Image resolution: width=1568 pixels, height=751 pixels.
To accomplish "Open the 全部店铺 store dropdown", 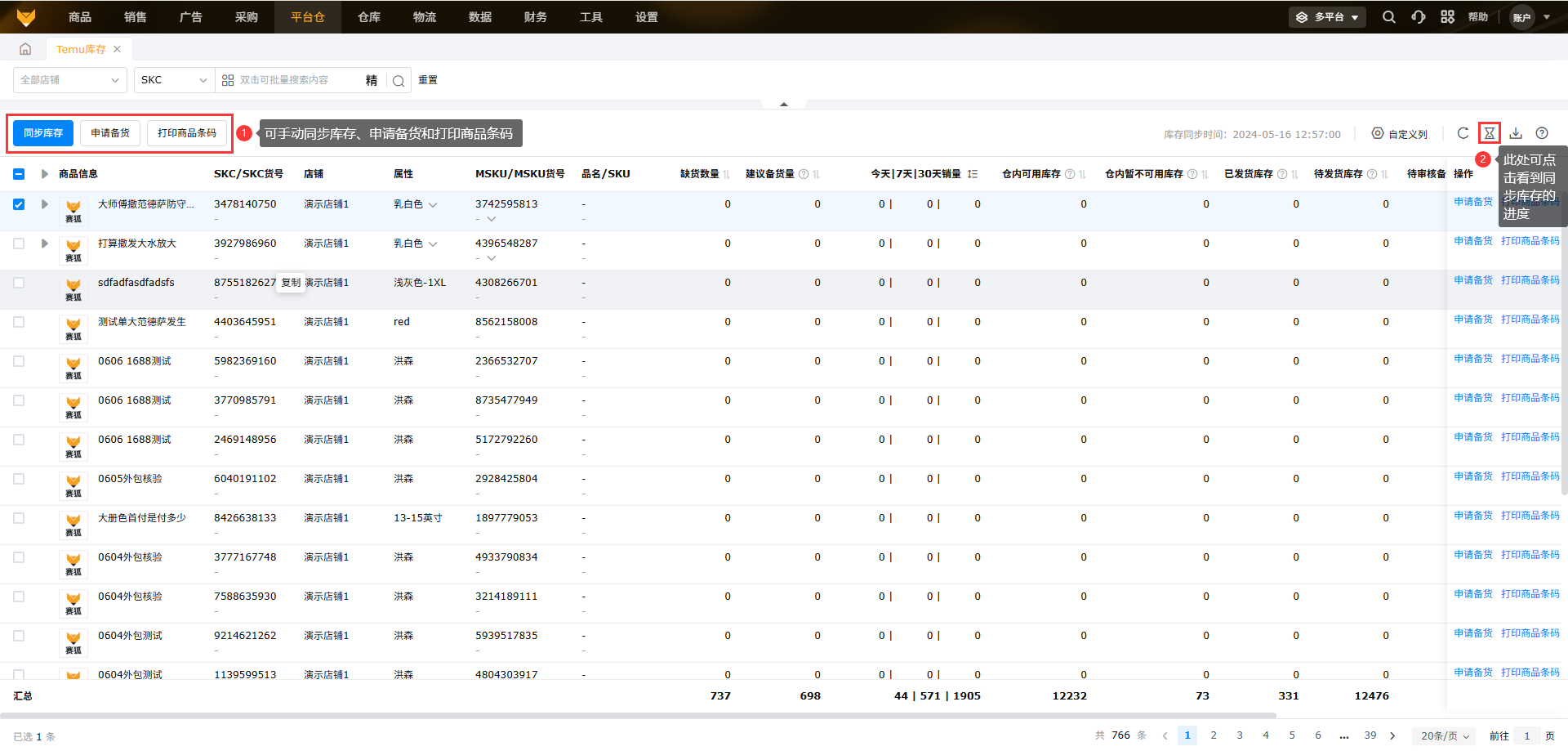I will pos(69,80).
